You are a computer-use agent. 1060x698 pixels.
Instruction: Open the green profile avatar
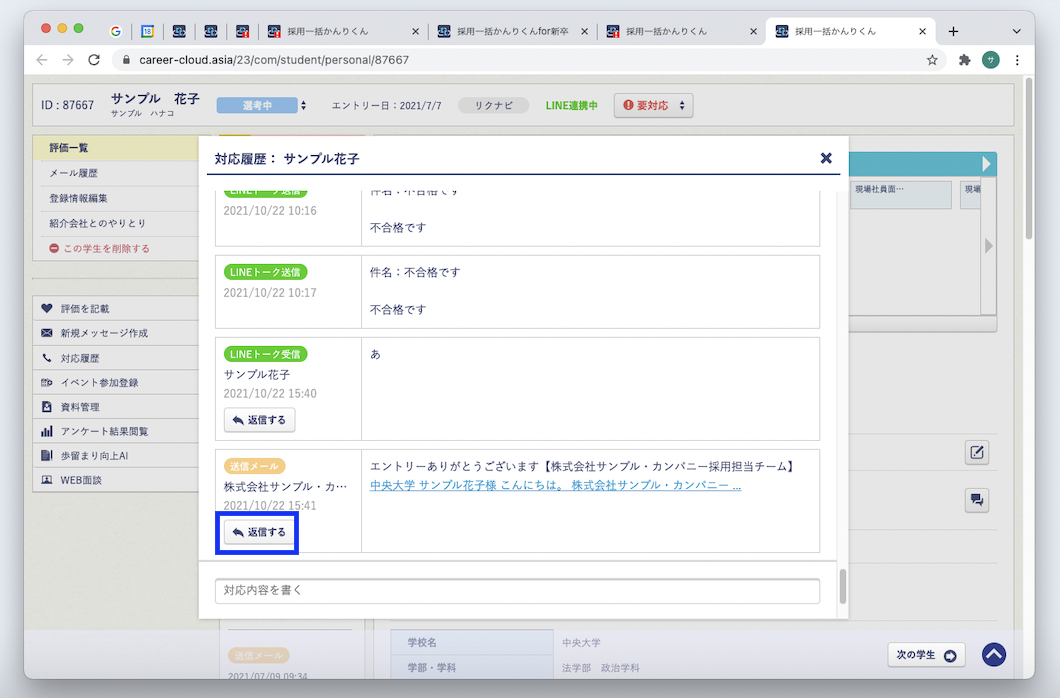click(990, 60)
